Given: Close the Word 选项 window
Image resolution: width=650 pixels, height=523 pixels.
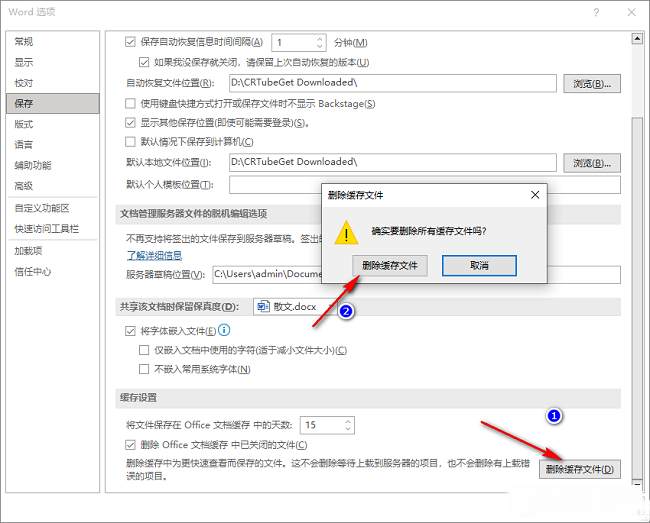Looking at the screenshot, I should tap(631, 12).
